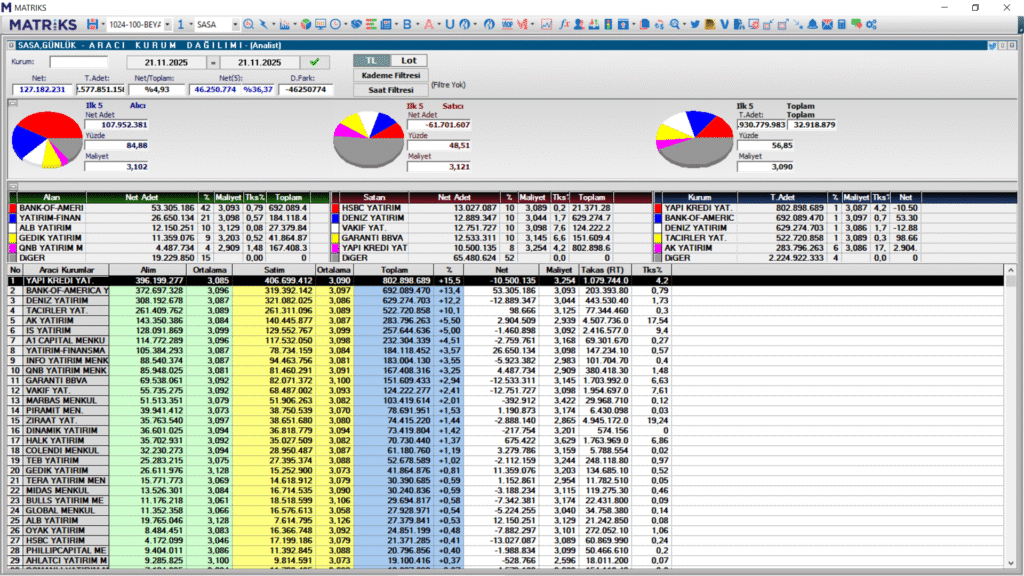Click the save (floppy disk) icon

tap(93, 23)
